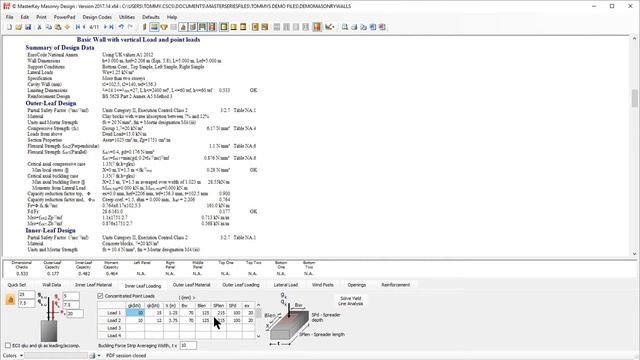Click the print preview magnifier icon in toolbar
Image resolution: width=640 pixels, height=360 pixels.
(345, 27)
